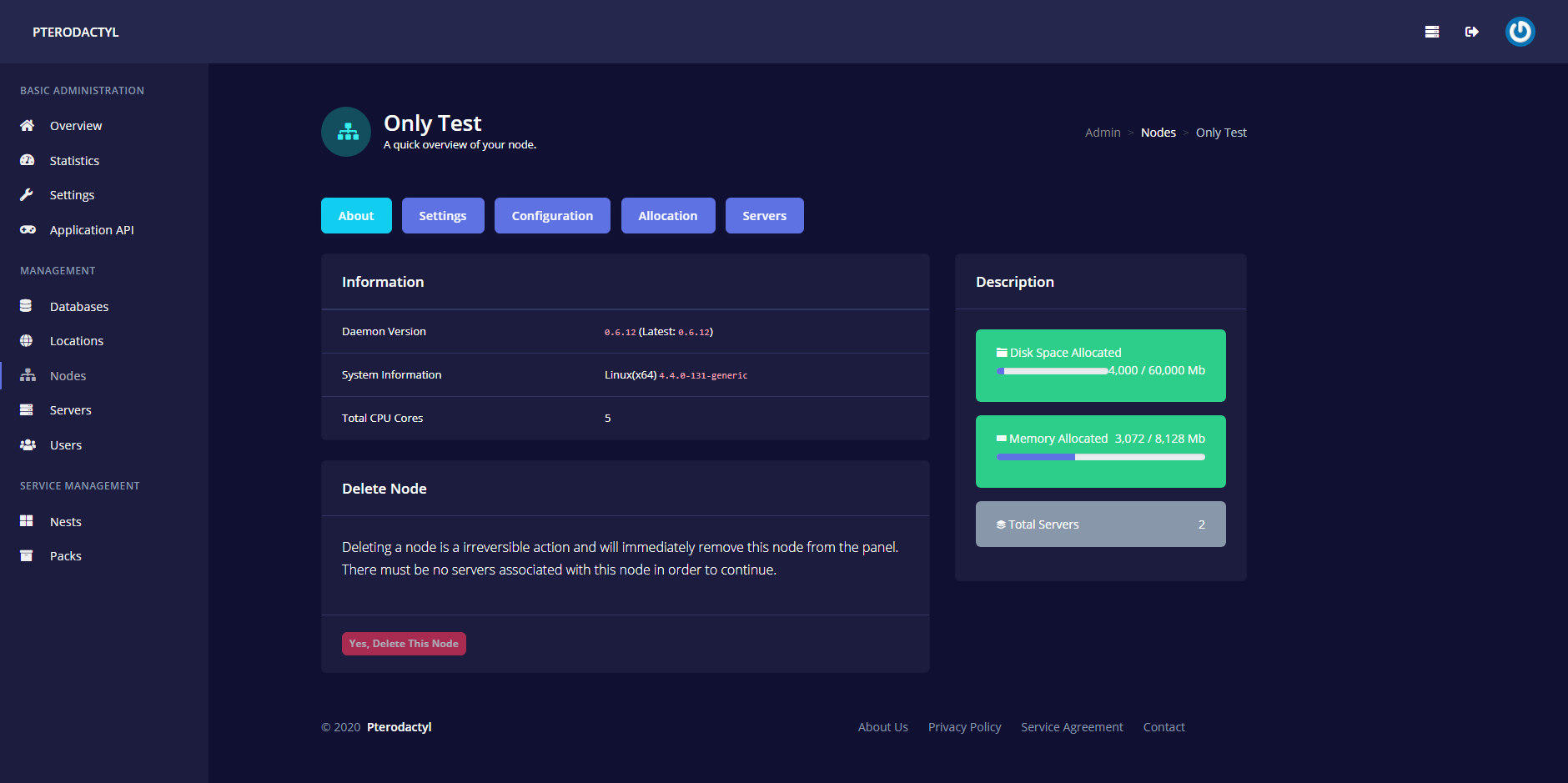Image resolution: width=1568 pixels, height=783 pixels.
Task: Click the PTERODACTYL header logo text
Action: [76, 32]
